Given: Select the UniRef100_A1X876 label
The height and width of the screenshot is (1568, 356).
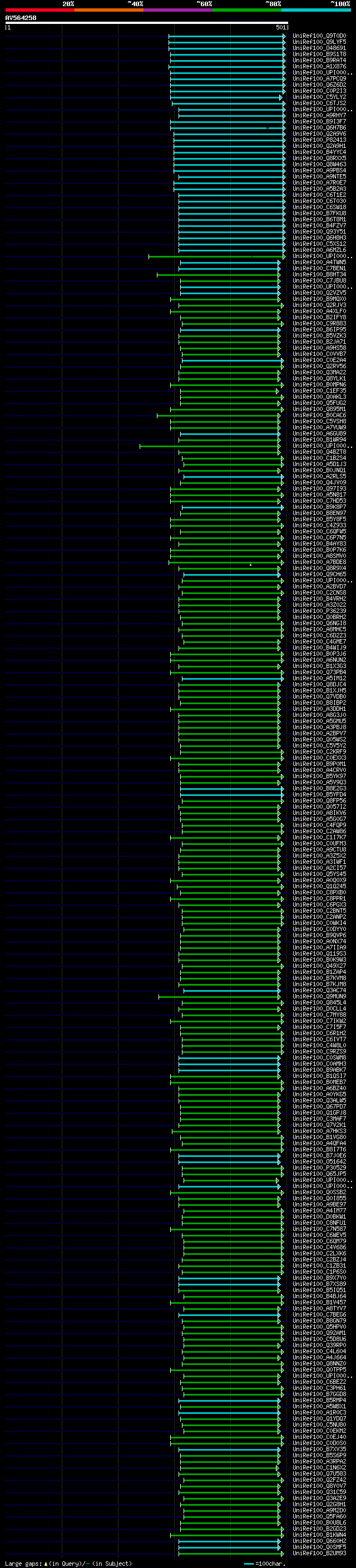Looking at the screenshot, I should 319,66.
